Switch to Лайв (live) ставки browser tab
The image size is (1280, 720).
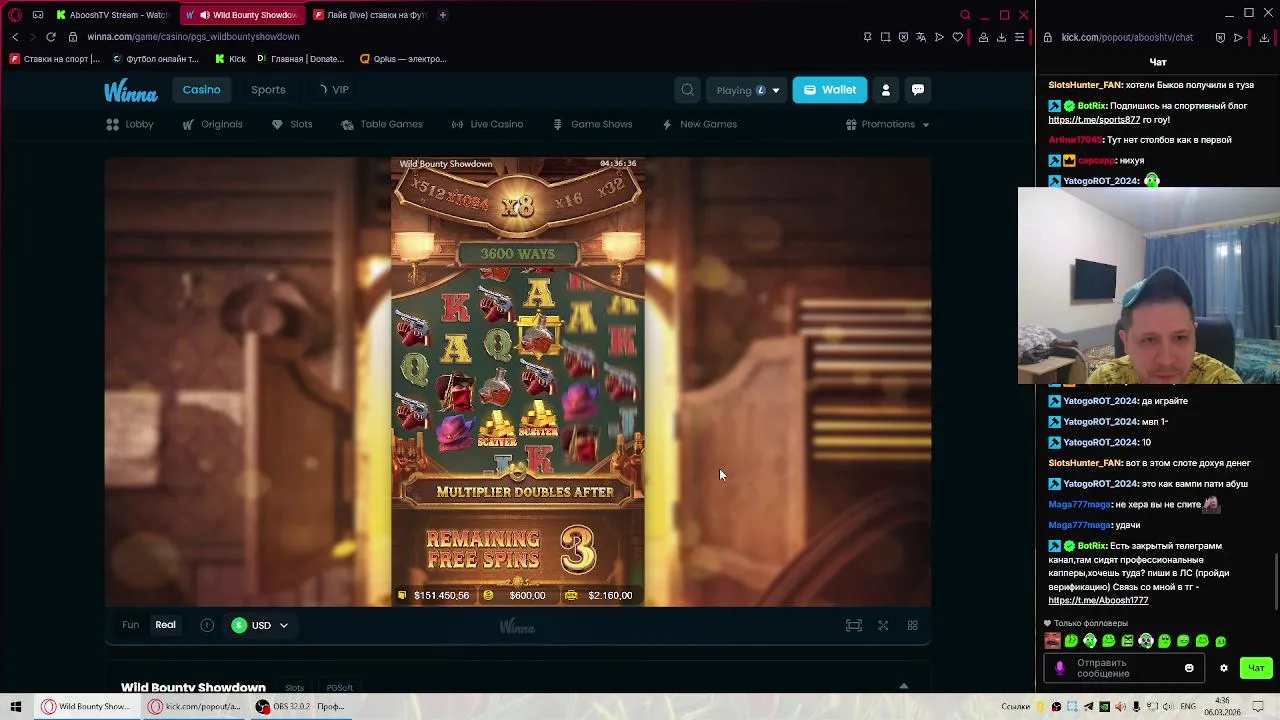click(x=370, y=15)
